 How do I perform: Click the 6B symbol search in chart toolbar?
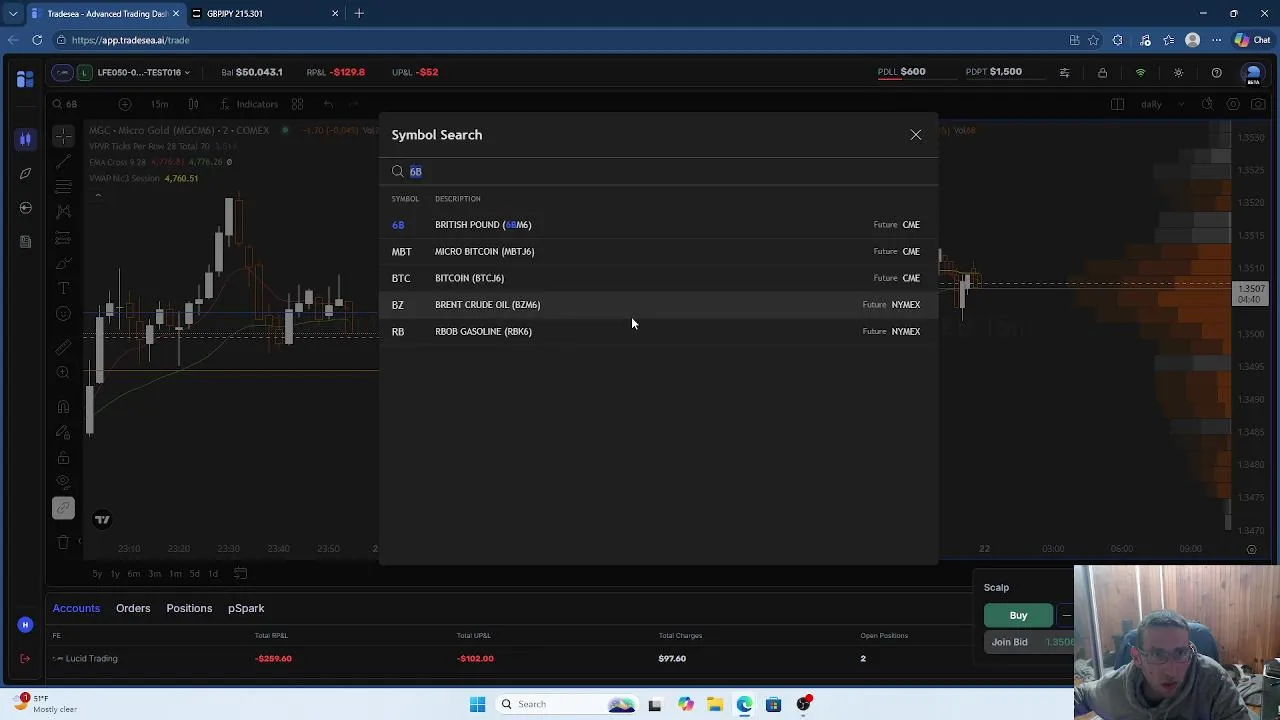point(66,104)
